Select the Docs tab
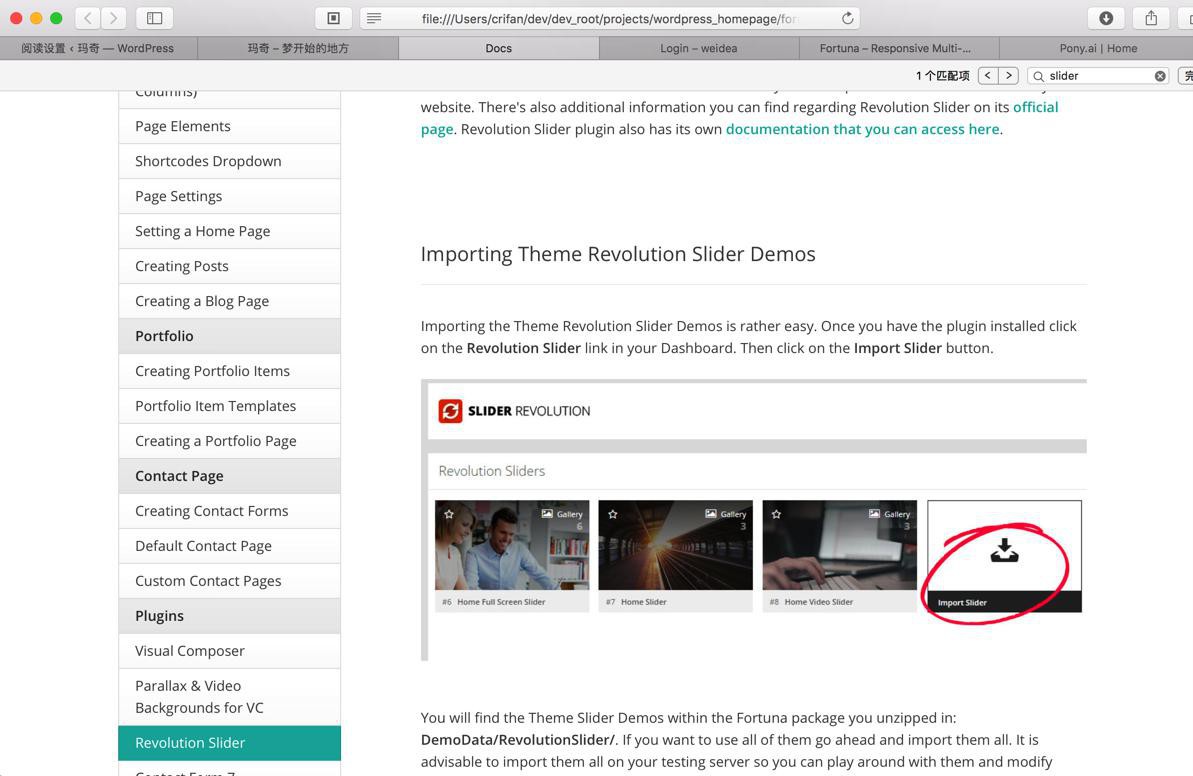This screenshot has height=776, width=1193. coord(498,48)
